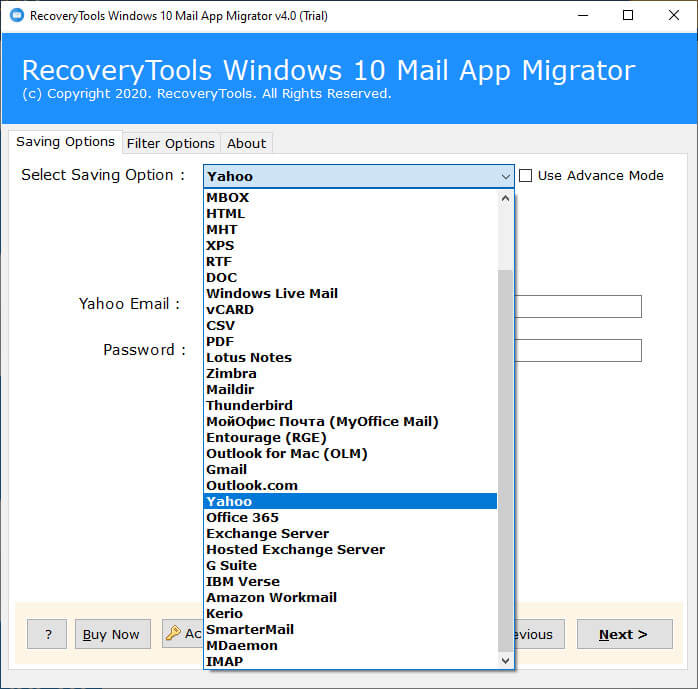Click the highlighted Yahoo list entry
Image resolution: width=698 pixels, height=689 pixels.
click(350, 502)
